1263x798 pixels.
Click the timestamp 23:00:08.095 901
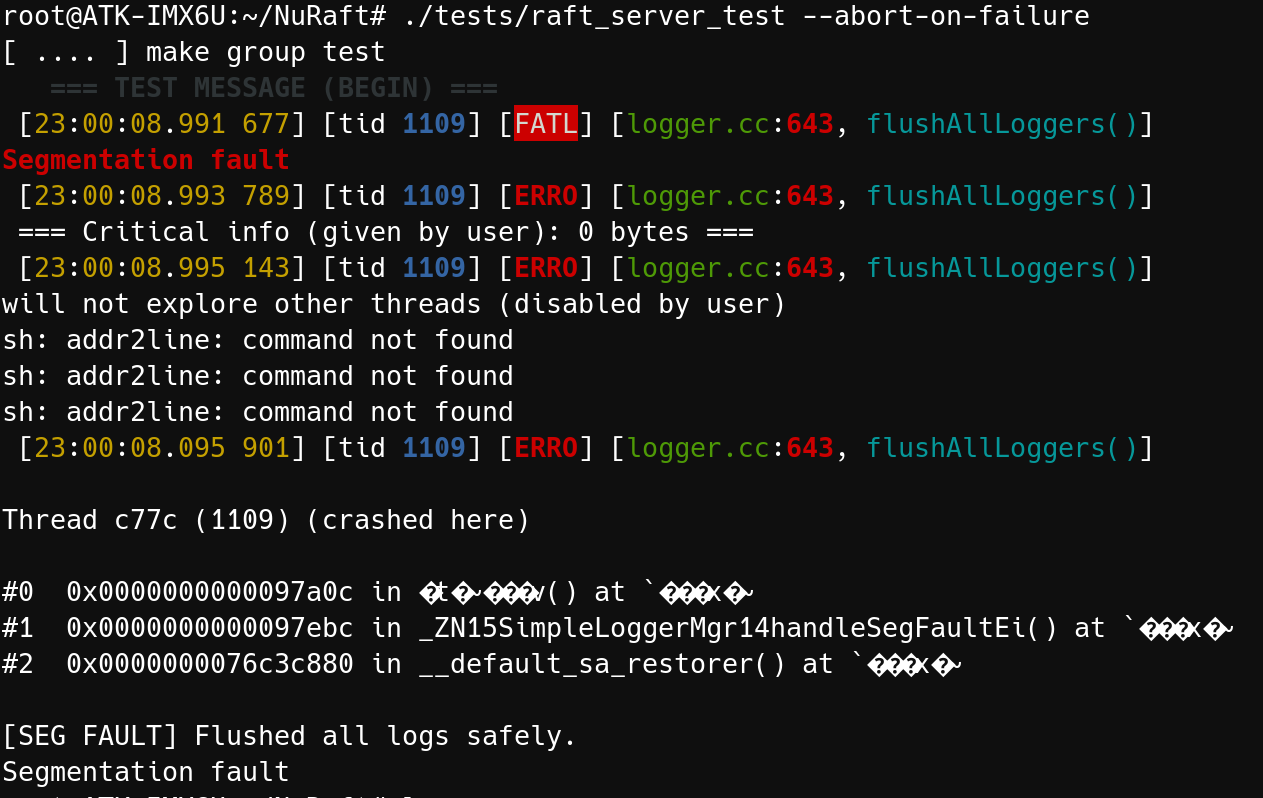point(162,448)
